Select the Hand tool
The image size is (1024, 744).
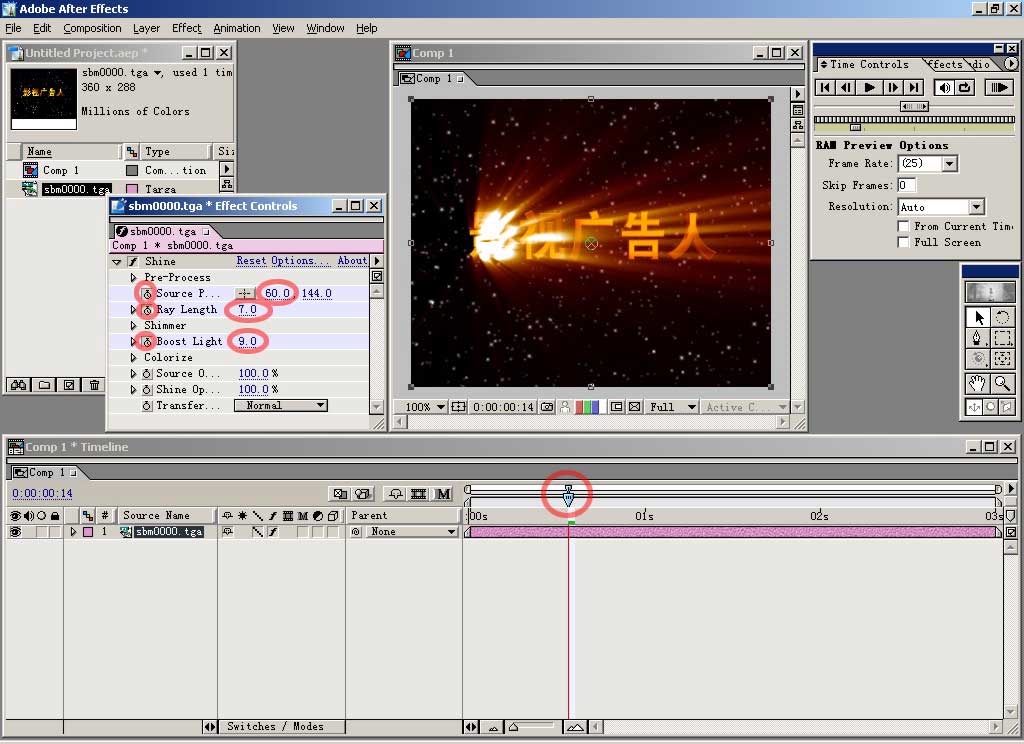pyautogui.click(x=977, y=384)
